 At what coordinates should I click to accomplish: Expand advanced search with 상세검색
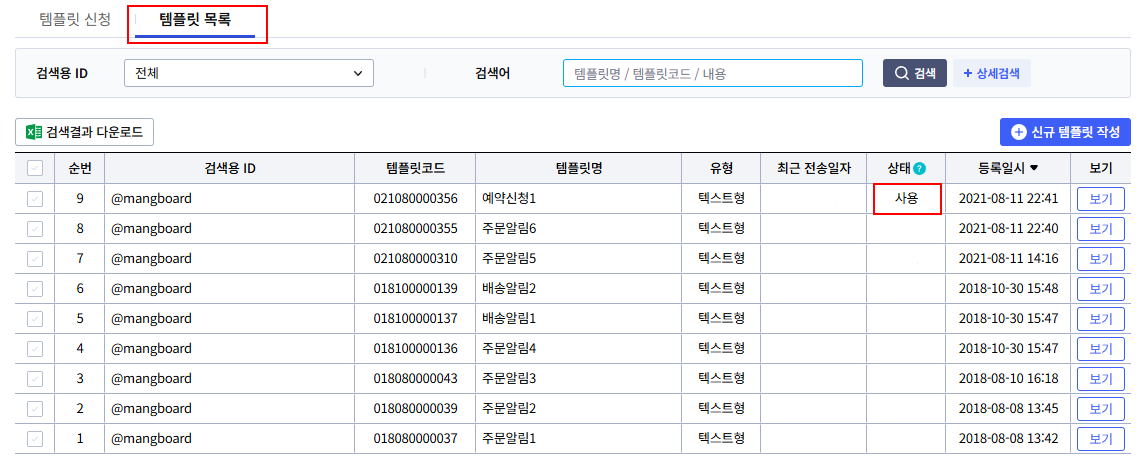tap(991, 73)
